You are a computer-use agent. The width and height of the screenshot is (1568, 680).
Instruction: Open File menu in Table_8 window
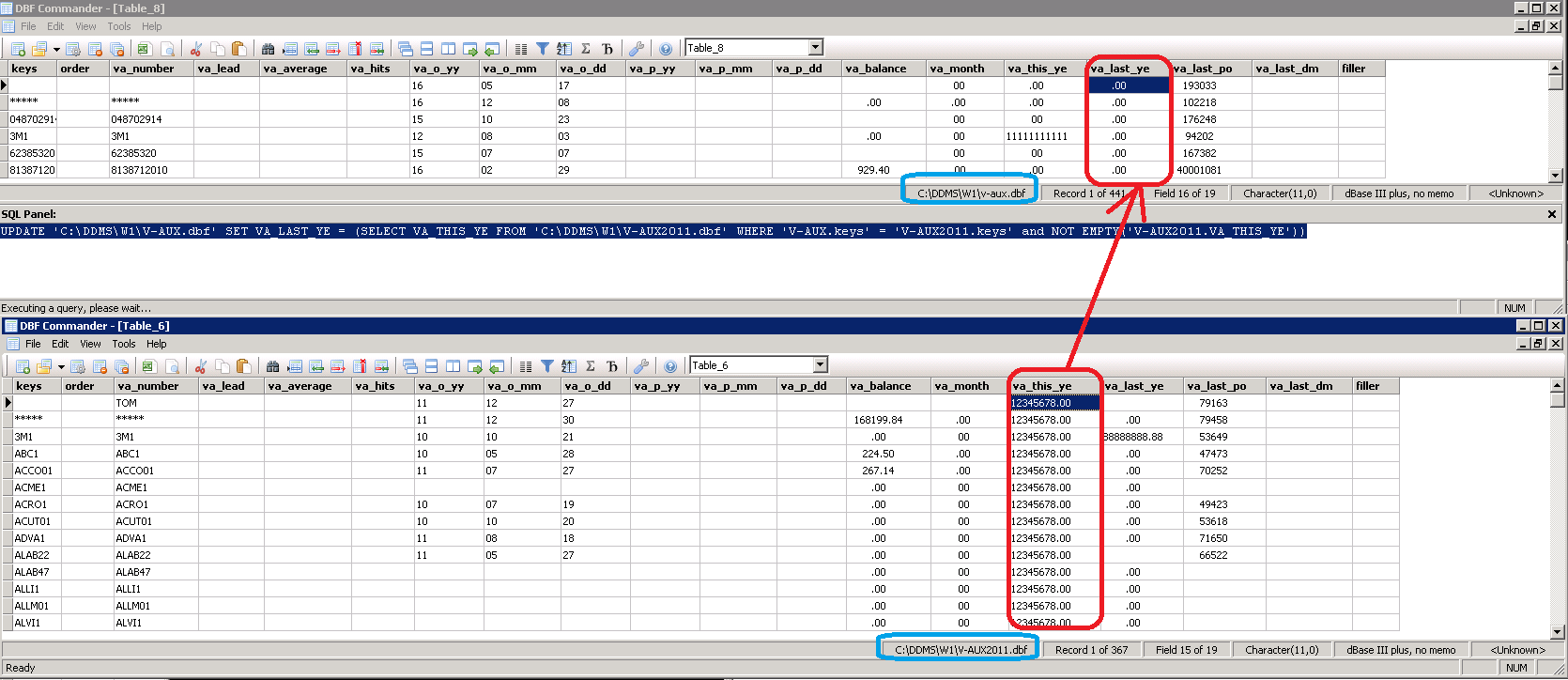28,26
